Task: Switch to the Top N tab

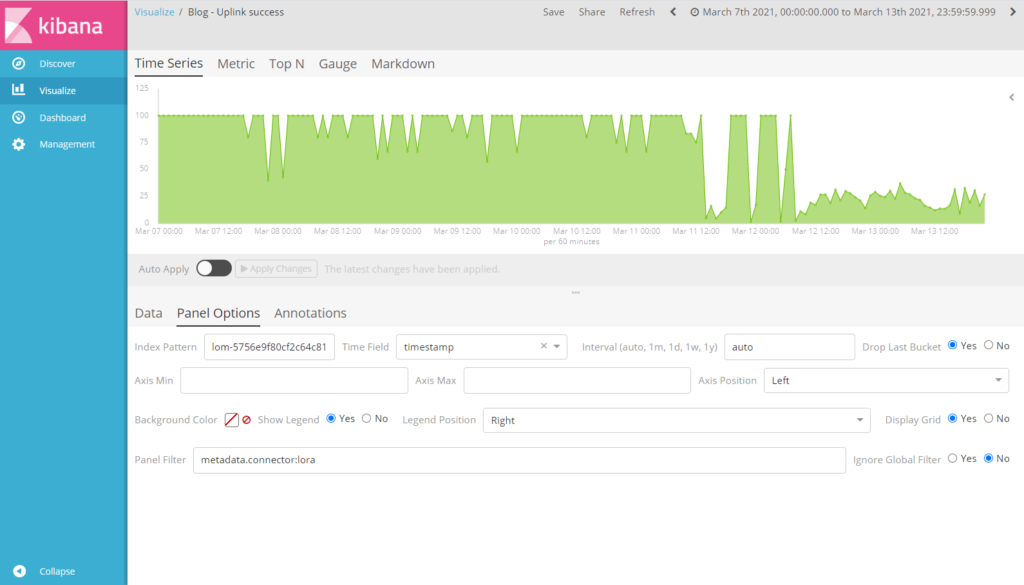Action: click(287, 63)
